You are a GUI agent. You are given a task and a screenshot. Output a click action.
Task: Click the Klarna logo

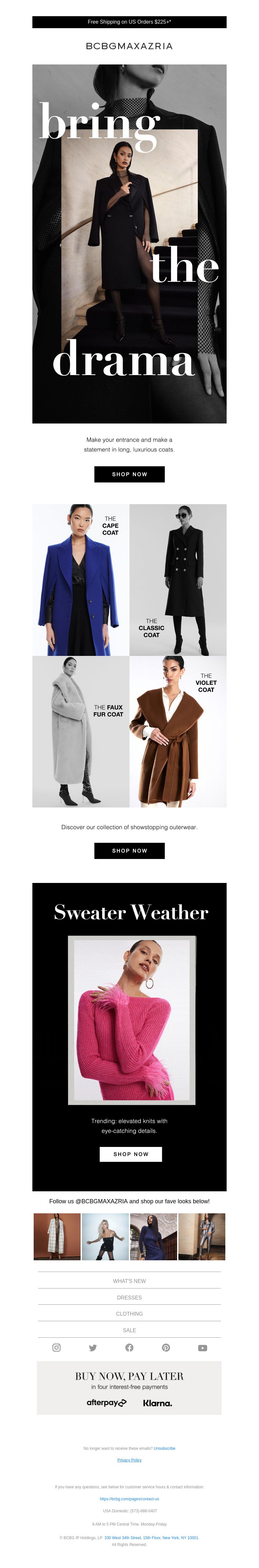[x=157, y=1403]
